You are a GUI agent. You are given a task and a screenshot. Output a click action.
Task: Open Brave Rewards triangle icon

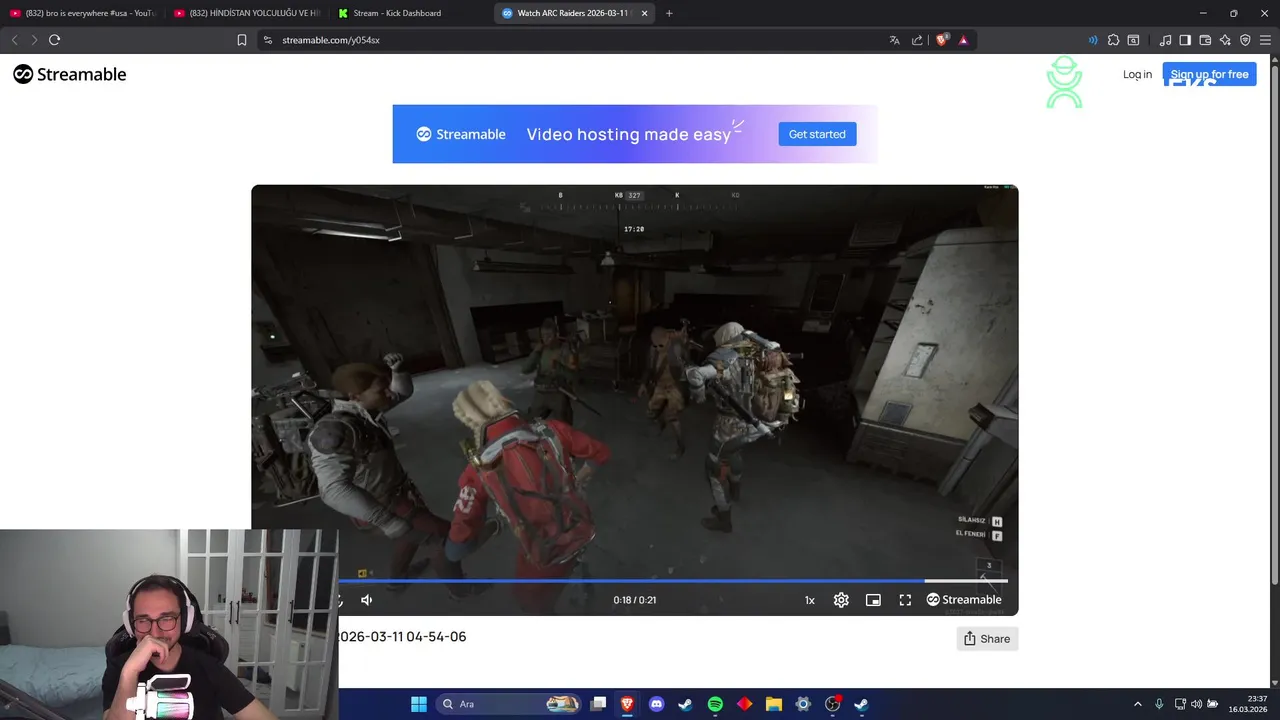(x=963, y=40)
